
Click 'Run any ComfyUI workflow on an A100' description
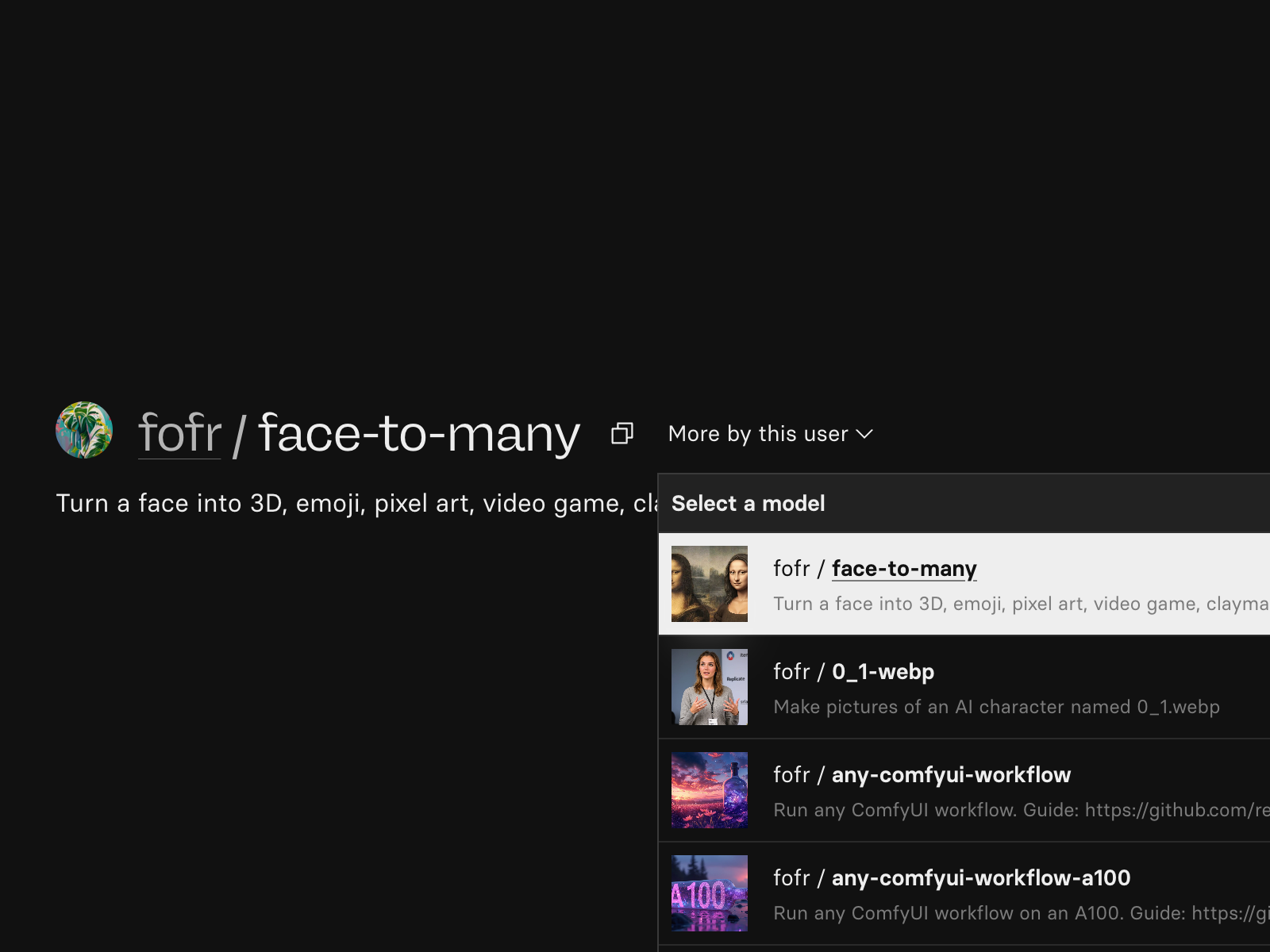[1022, 913]
